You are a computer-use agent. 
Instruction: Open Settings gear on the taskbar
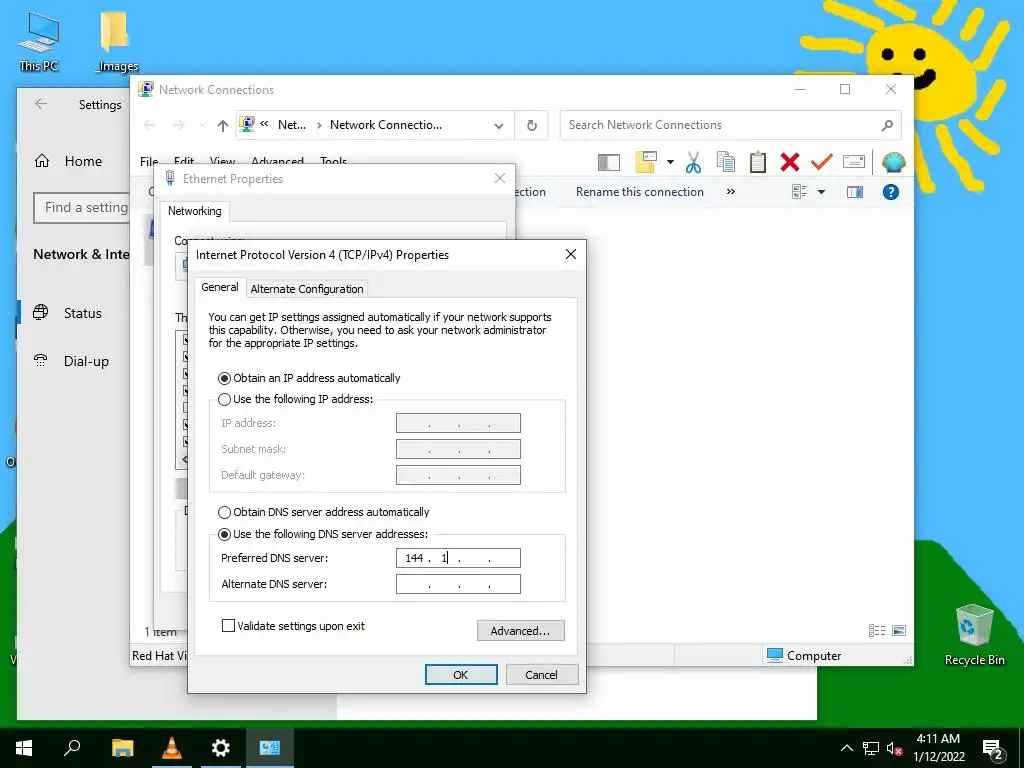(x=221, y=748)
